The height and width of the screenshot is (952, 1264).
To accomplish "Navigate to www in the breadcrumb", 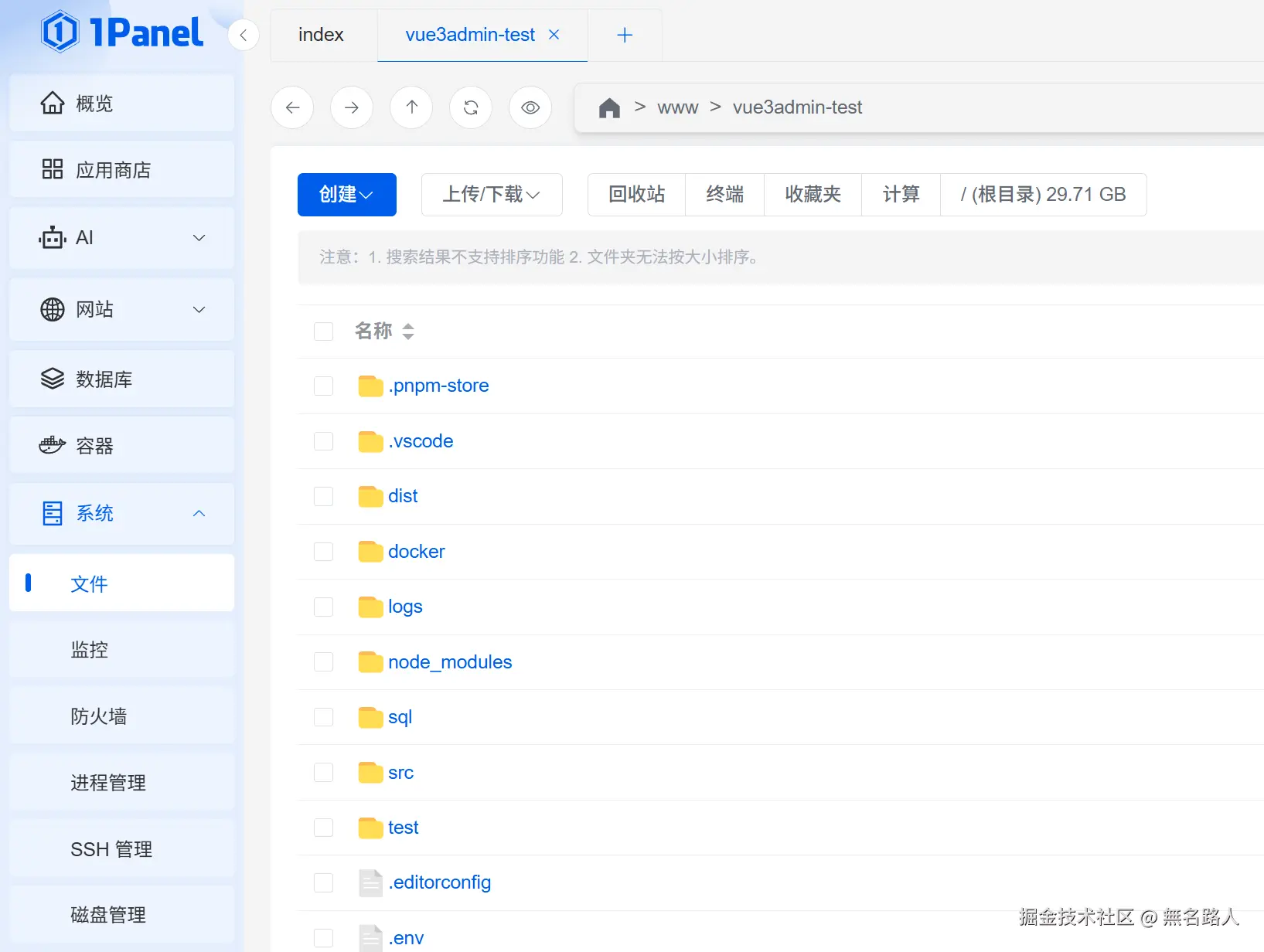I will click(x=678, y=107).
